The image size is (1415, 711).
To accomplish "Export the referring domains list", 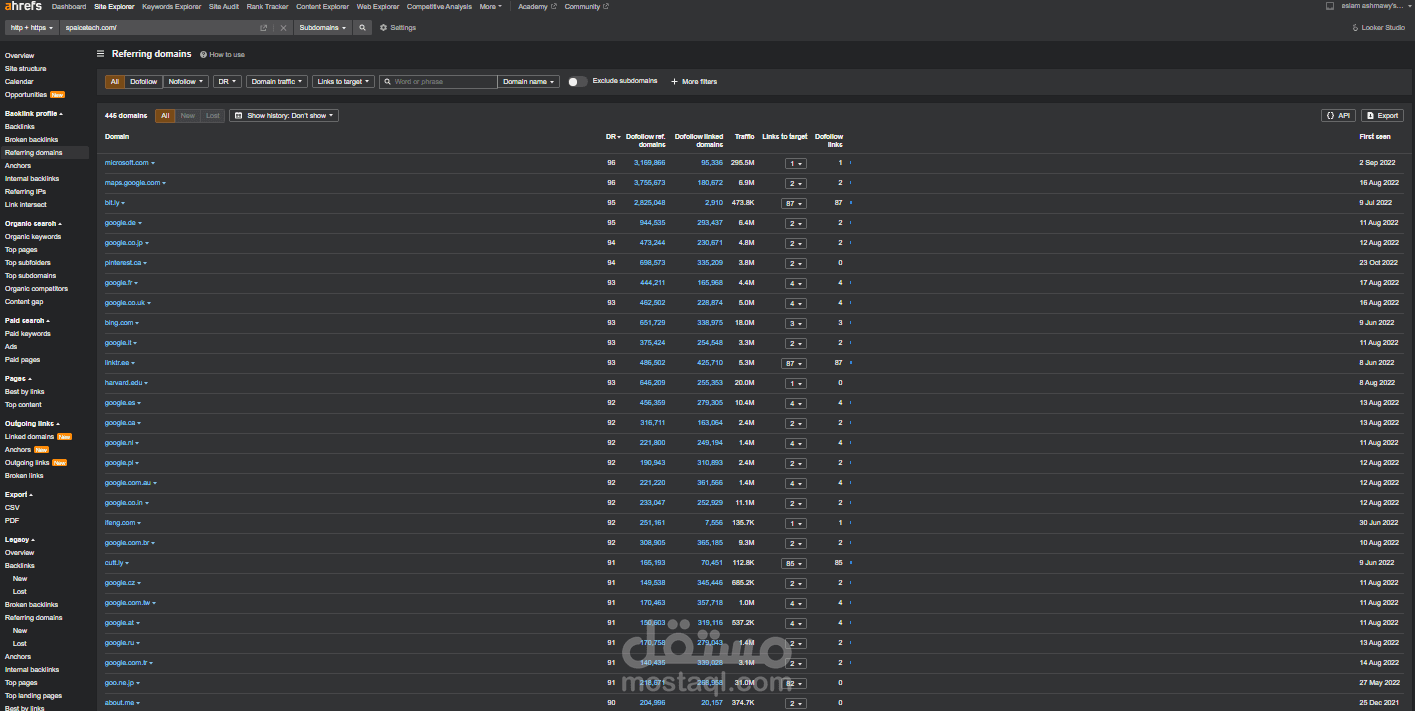I will tap(1383, 116).
